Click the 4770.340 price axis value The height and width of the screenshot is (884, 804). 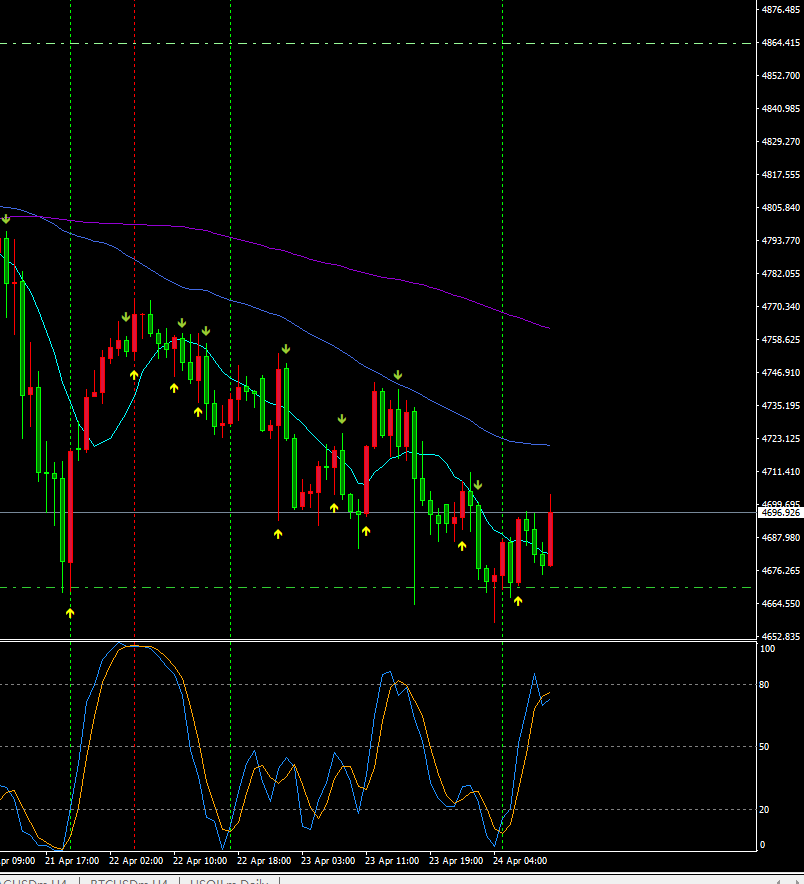click(x=780, y=306)
